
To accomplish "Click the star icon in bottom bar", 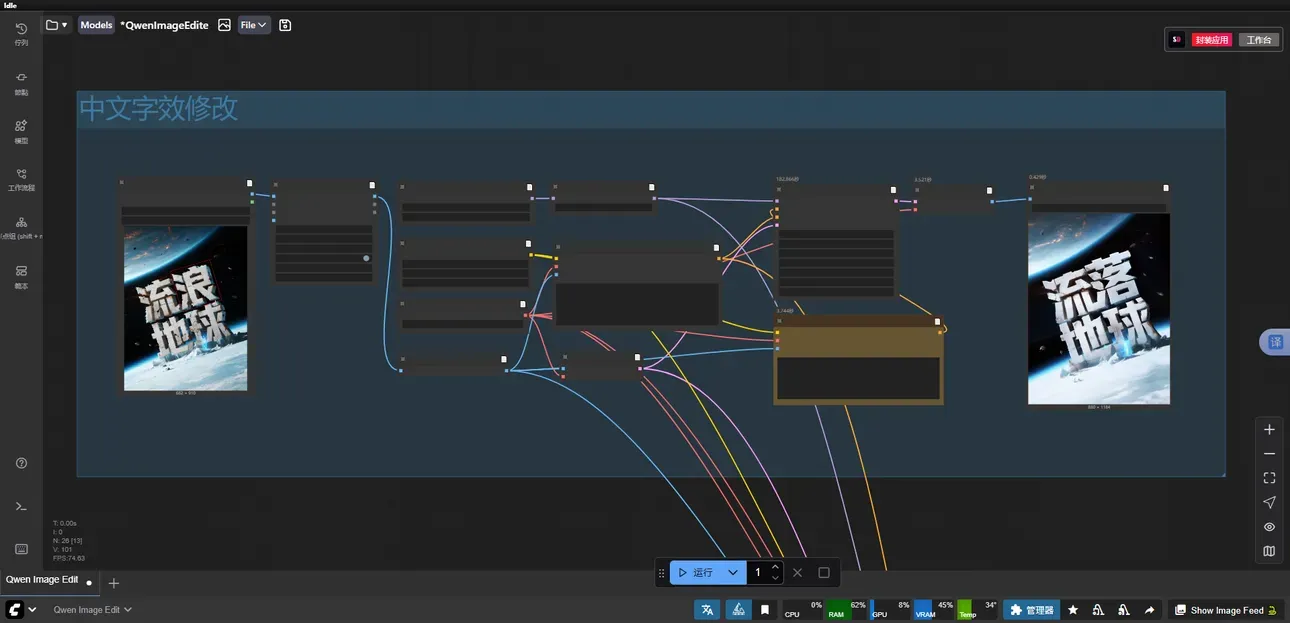I will click(1073, 610).
